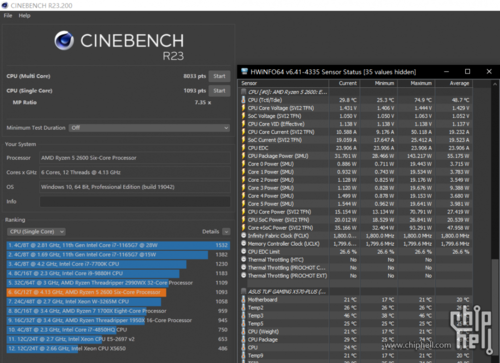Click the Info input field

[x=135, y=201]
